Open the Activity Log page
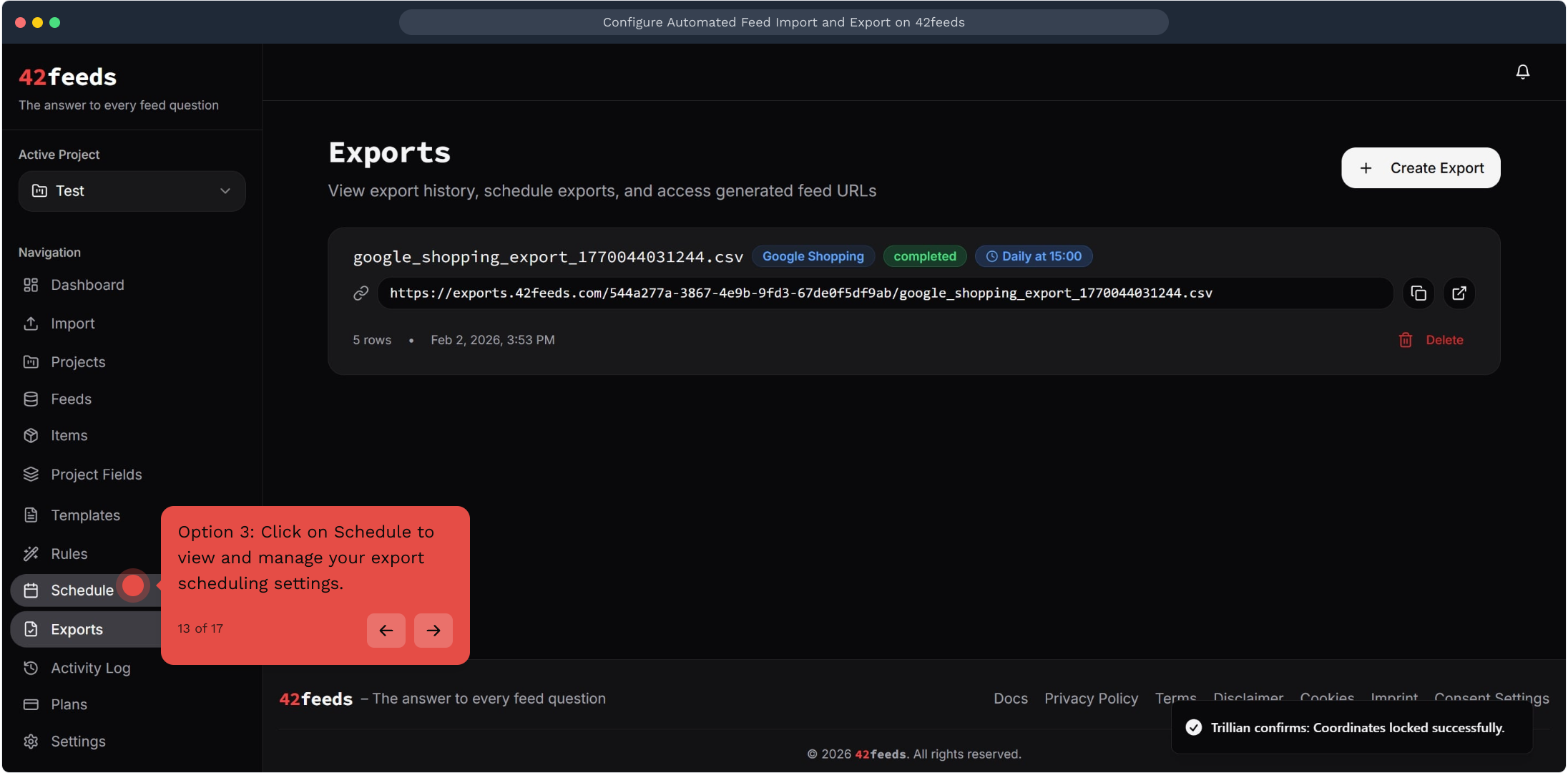The width and height of the screenshot is (1568, 773). pos(90,668)
